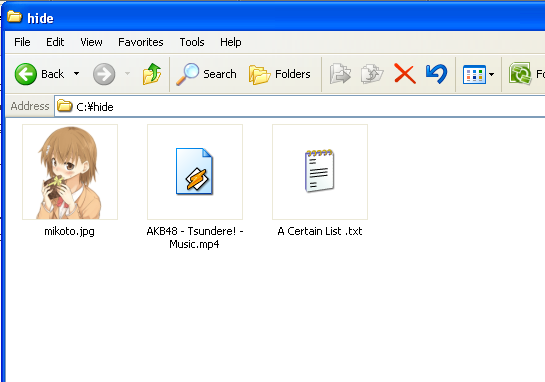The image size is (545, 382).
Task: Click the Search magnifier button
Action: [x=206, y=74]
